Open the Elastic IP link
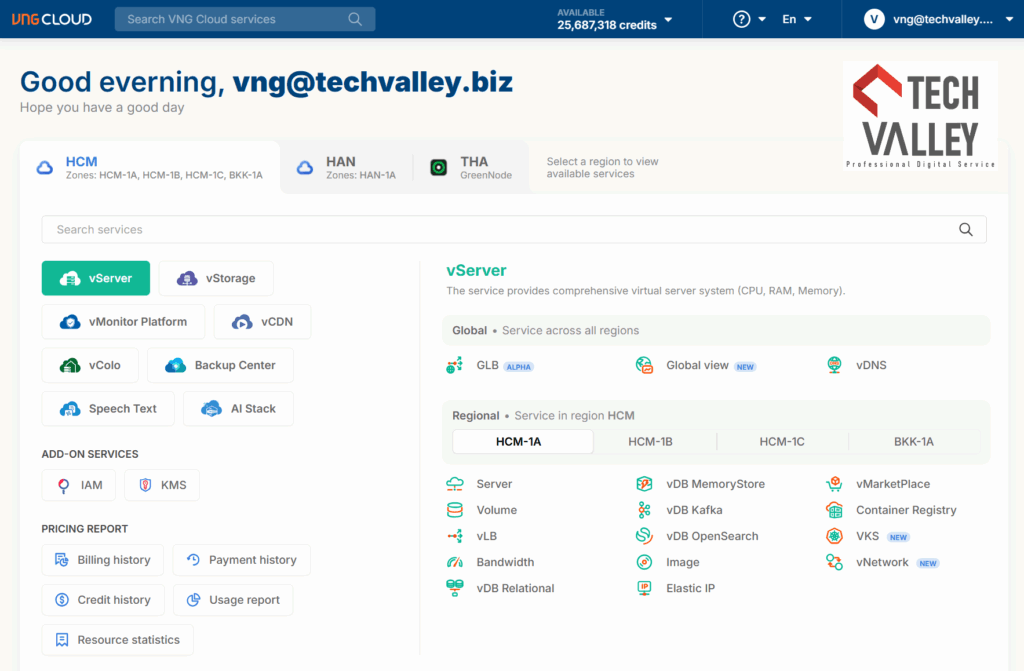This screenshot has width=1024, height=671. pyautogui.click(x=690, y=588)
